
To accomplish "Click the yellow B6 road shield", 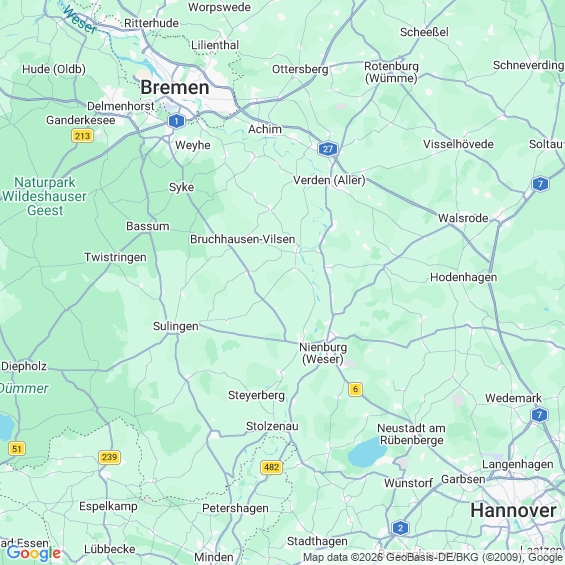I will click(355, 389).
